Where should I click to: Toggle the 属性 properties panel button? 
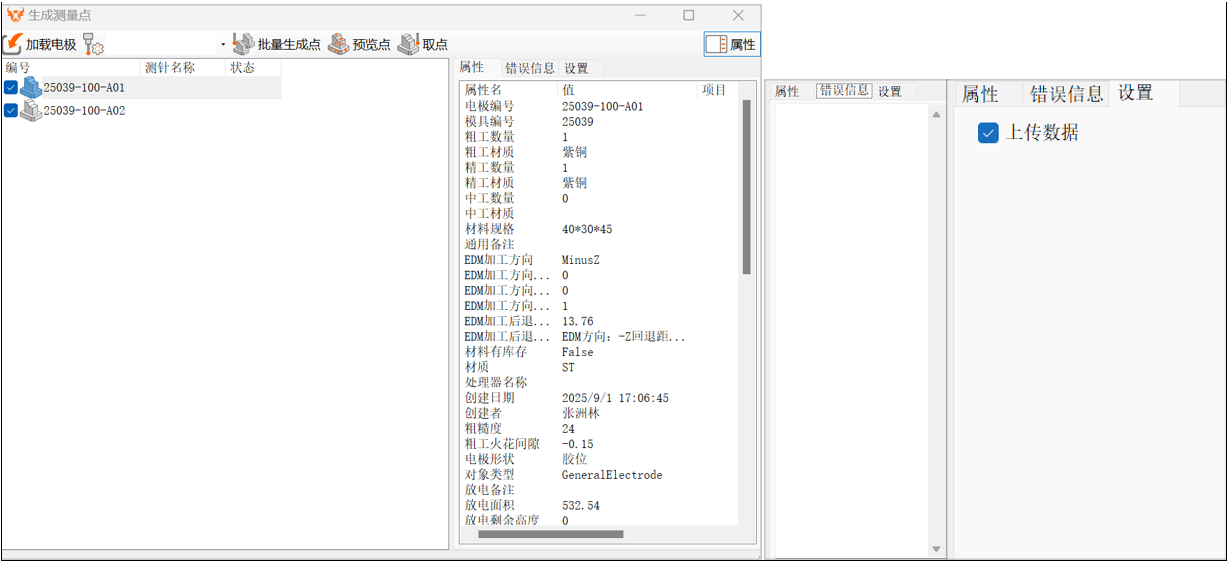(x=731, y=44)
